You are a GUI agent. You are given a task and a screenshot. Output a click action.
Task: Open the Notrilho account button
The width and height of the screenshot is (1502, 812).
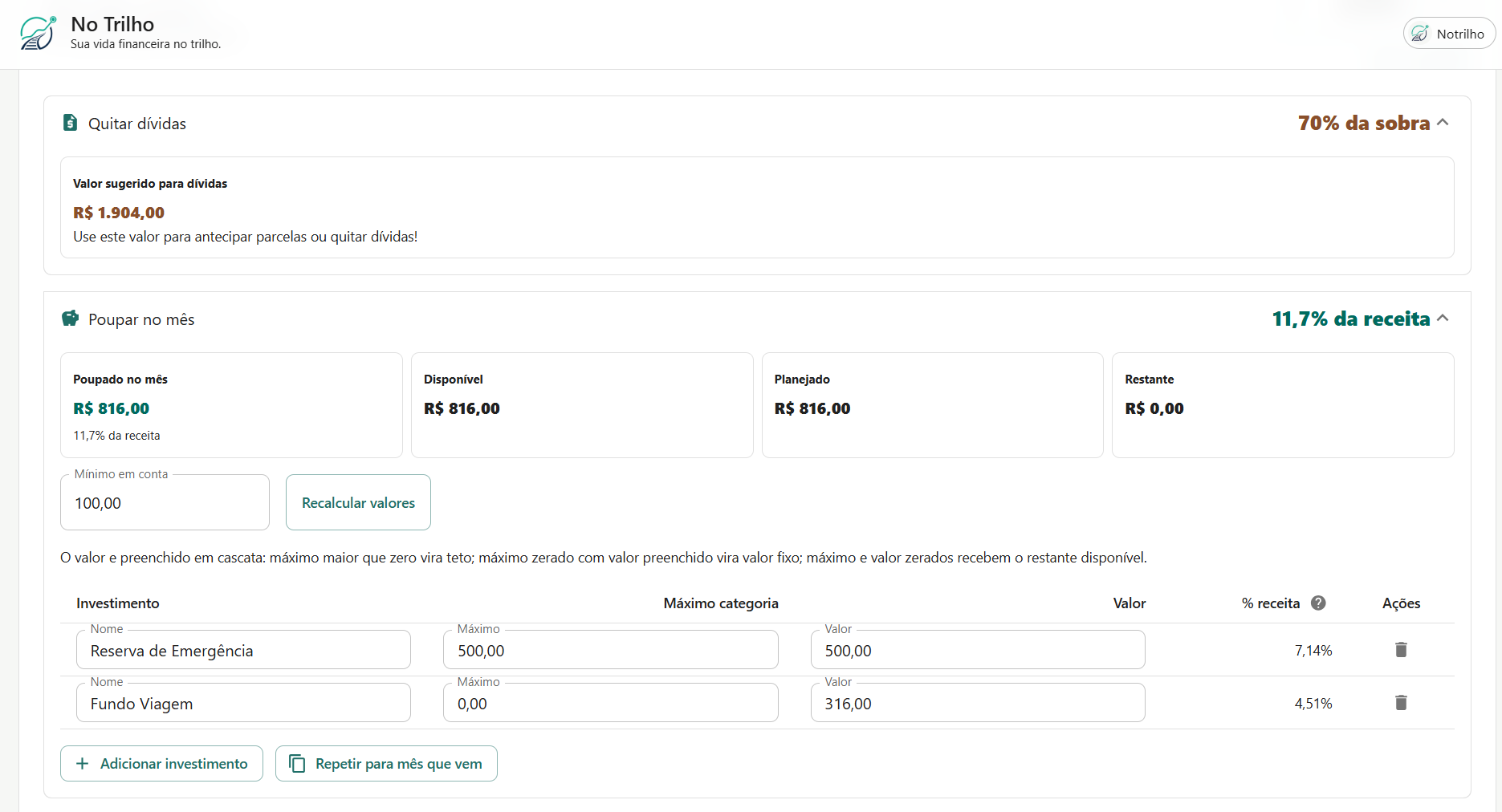pos(1449,34)
